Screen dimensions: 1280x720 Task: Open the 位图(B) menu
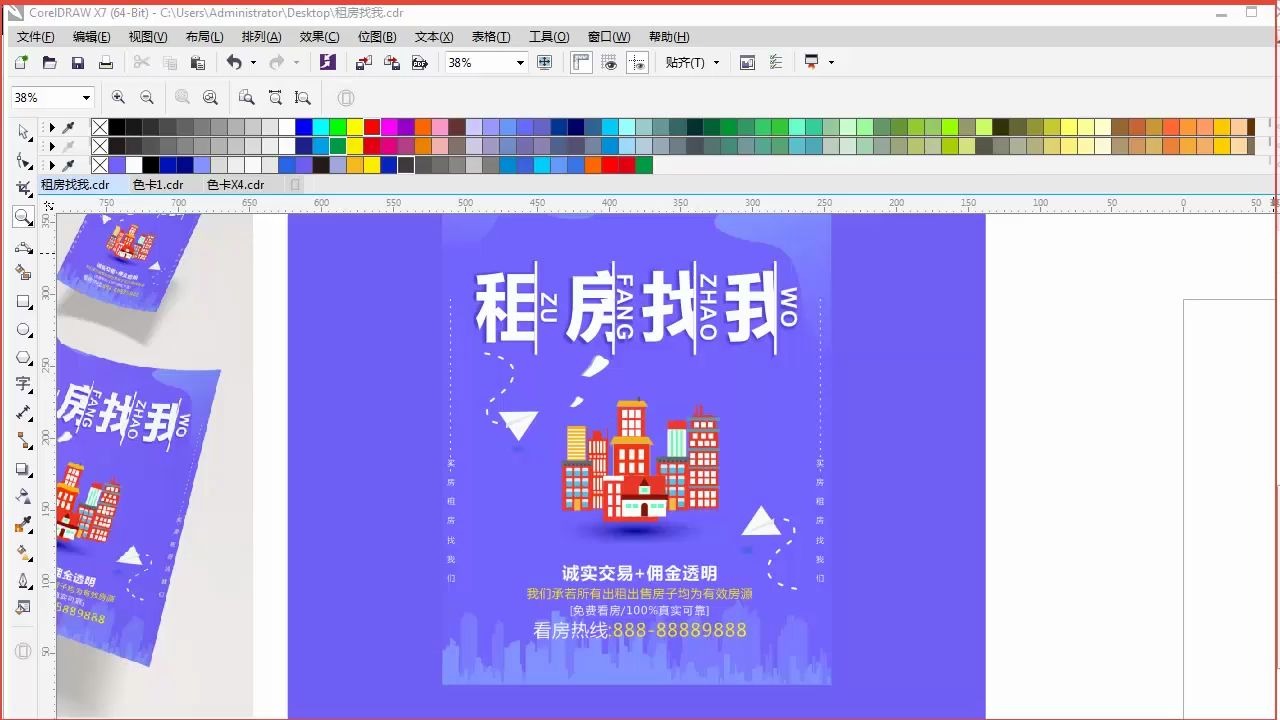pos(377,37)
